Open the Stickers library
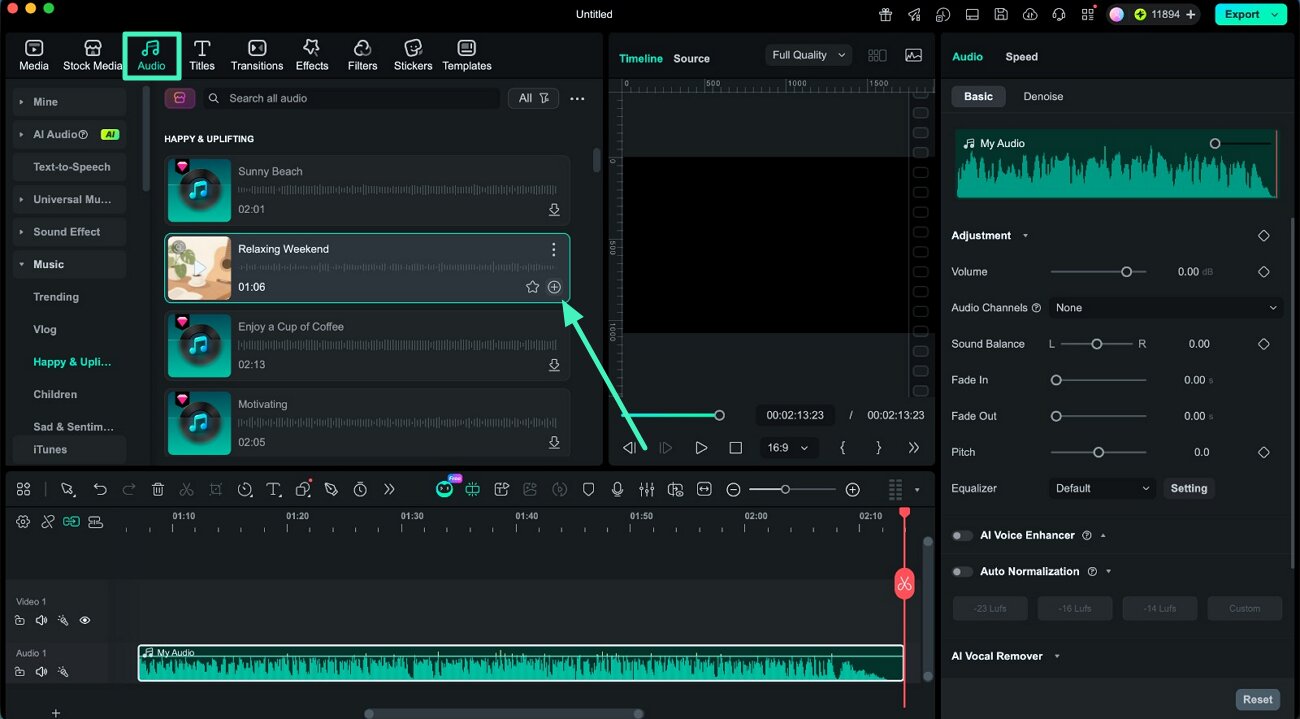This screenshot has height=719, width=1300. (x=413, y=55)
